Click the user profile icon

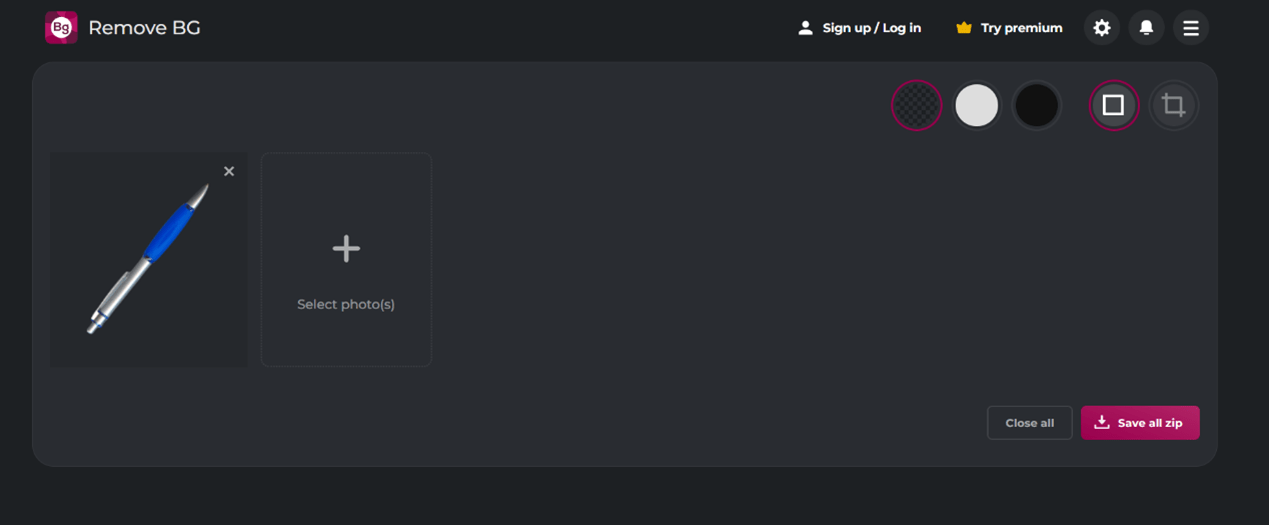805,28
